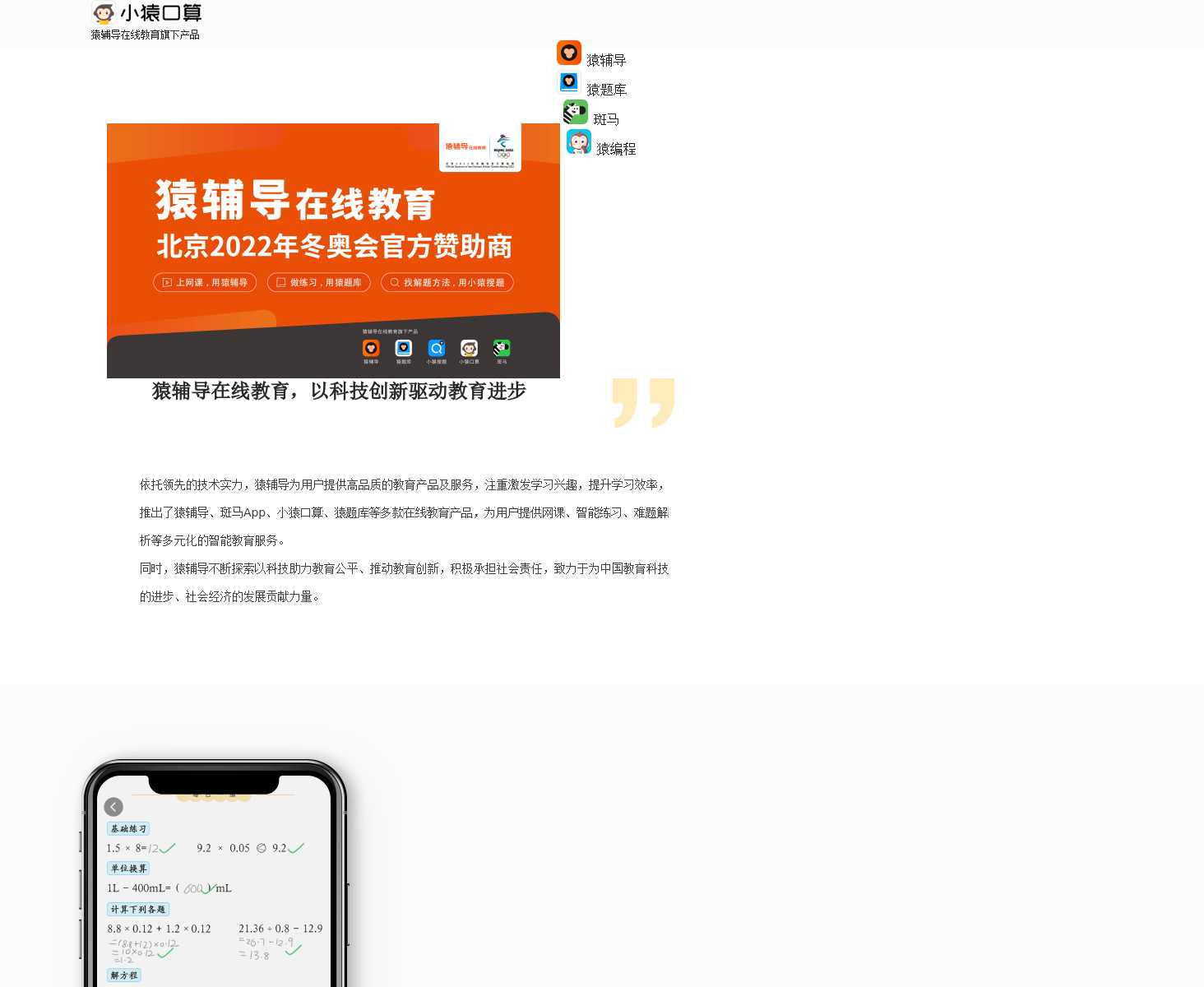Click the 基础练习 label on phone screen
Screen dimensions: 1204x987
pos(128,829)
